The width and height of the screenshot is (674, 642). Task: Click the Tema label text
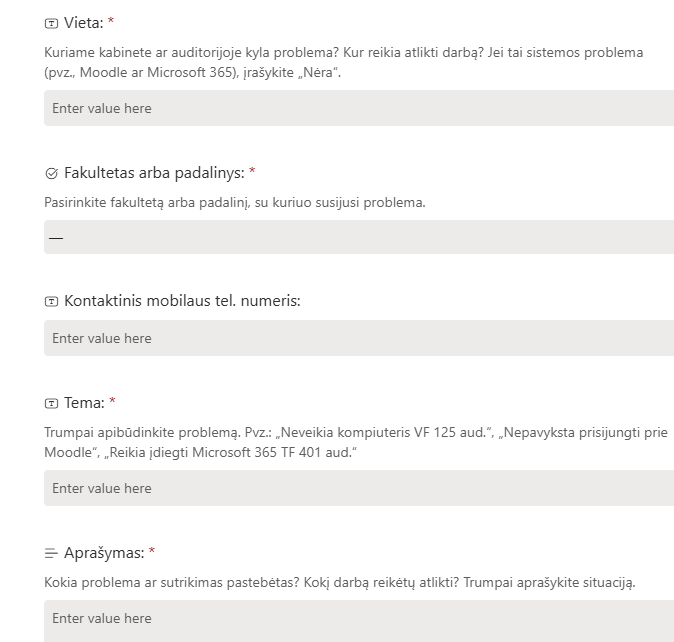(84, 403)
